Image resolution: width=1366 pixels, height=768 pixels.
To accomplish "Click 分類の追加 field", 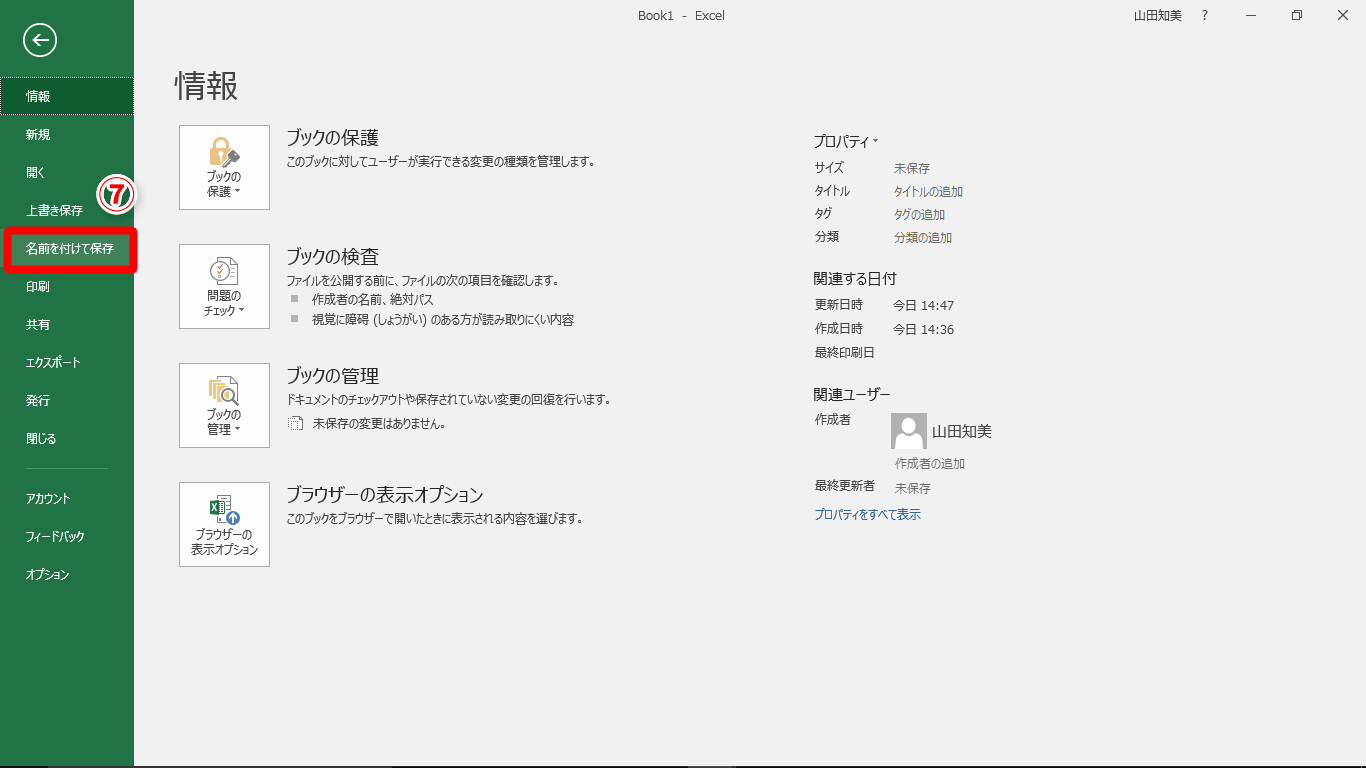I will [x=923, y=237].
